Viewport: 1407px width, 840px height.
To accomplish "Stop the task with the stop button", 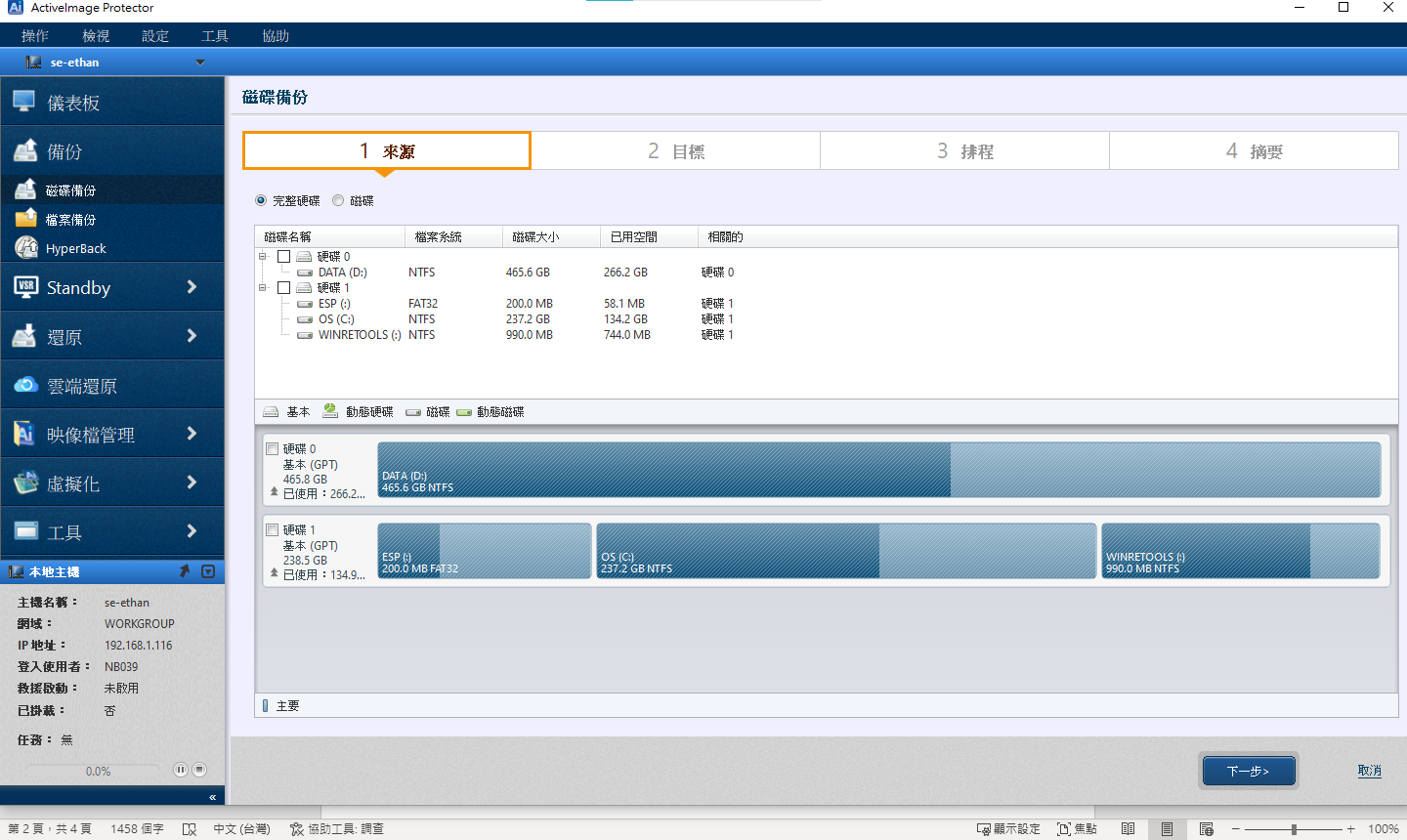I will (199, 770).
